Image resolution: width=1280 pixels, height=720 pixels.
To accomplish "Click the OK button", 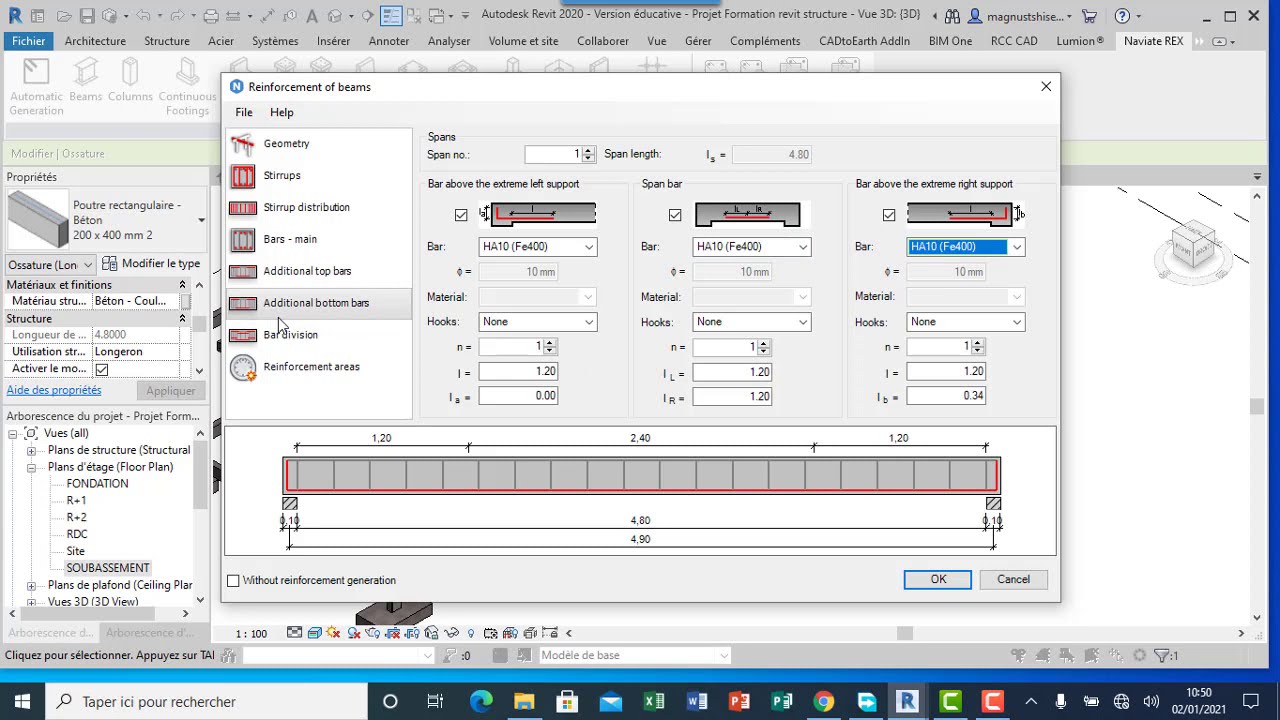I will [x=938, y=580].
